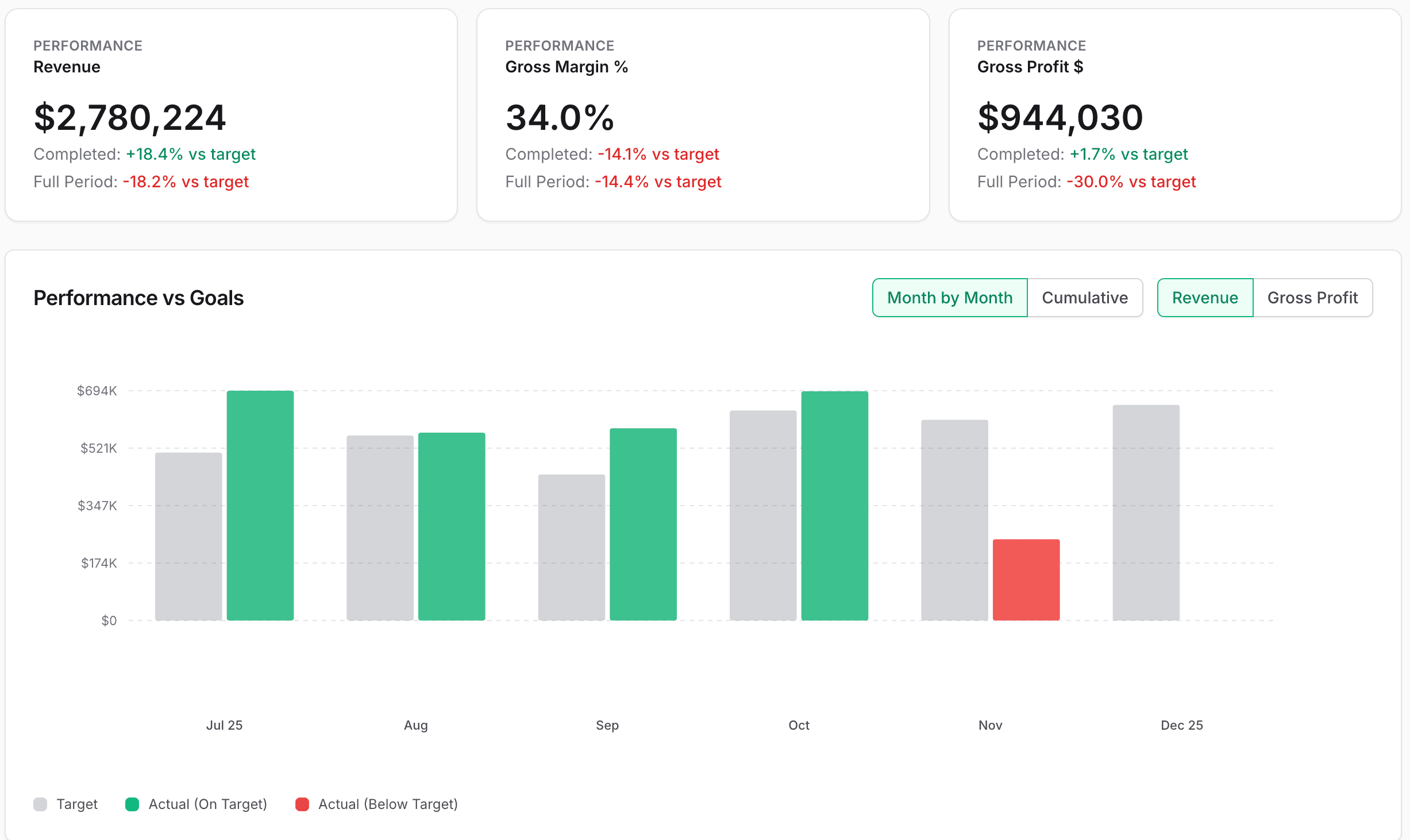Viewport: 1410px width, 840px height.
Task: Click the $2,780,224 revenue figure
Action: tap(130, 117)
